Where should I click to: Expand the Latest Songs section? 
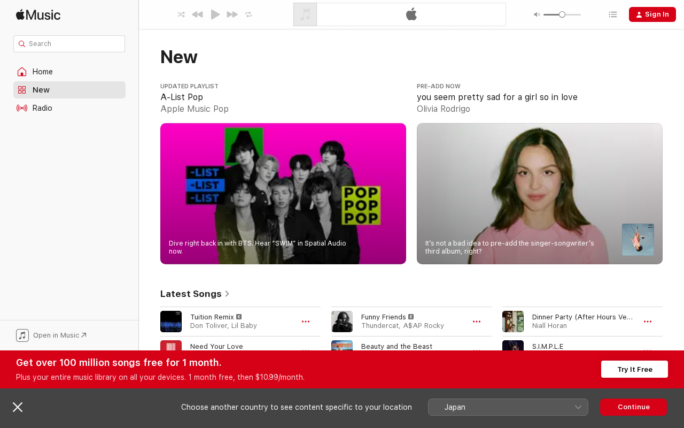pyautogui.click(x=195, y=294)
